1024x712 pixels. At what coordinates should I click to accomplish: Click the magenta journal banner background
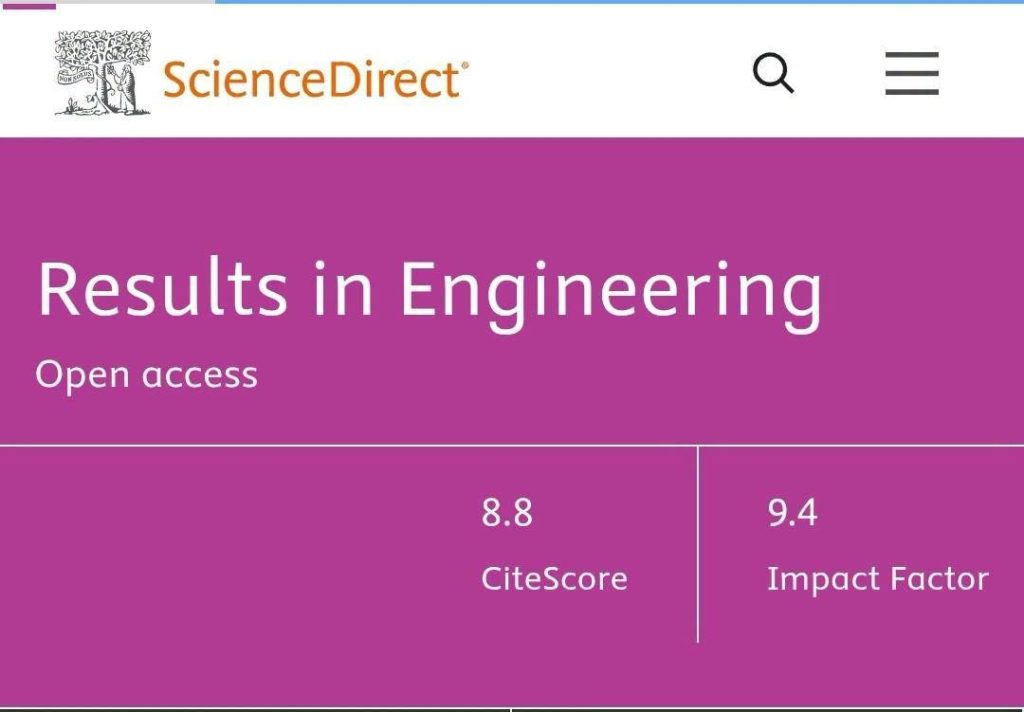point(512,196)
